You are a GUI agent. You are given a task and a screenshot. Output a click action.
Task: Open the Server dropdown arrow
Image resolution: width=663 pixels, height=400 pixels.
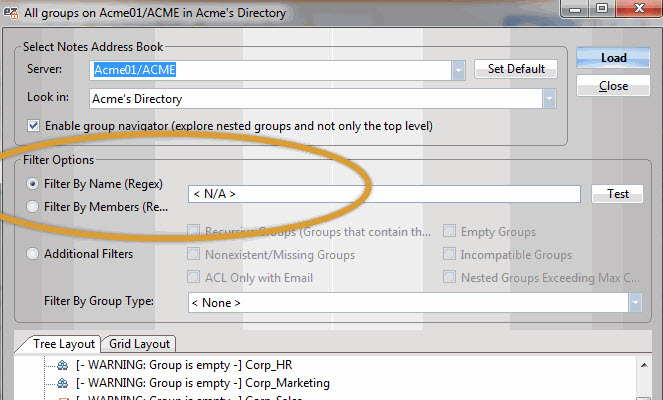458,70
